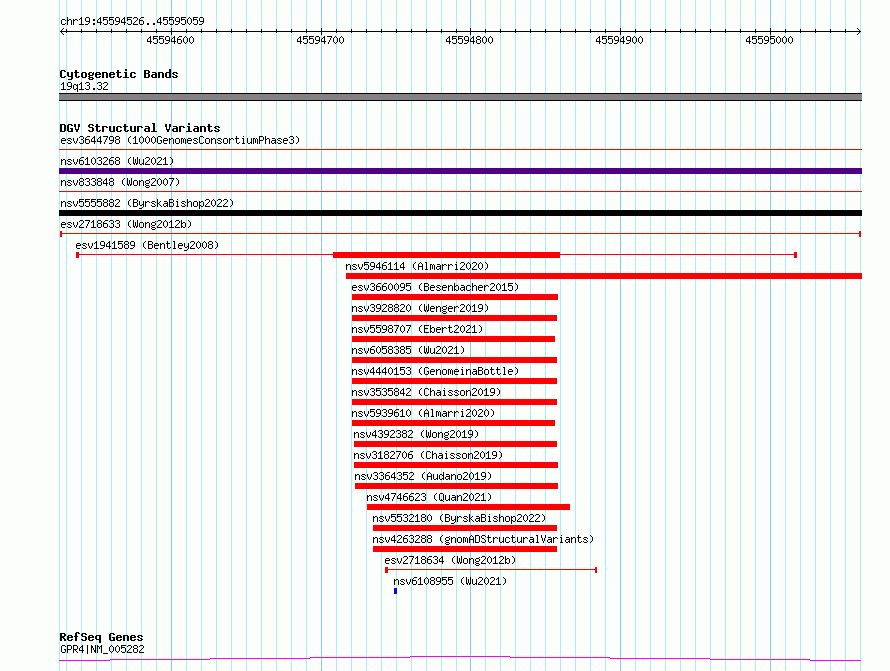
Task: Click nsv3535842 (Chaisson2019) label
Action: point(426,392)
